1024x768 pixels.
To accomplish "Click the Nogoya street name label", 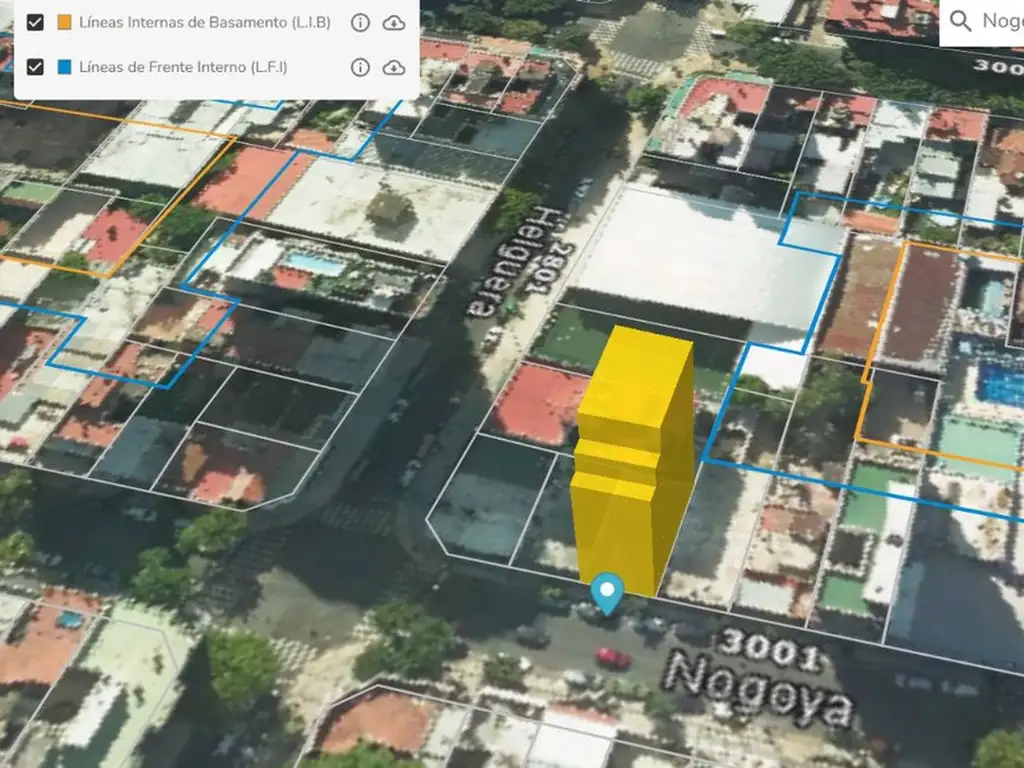I will pyautogui.click(x=760, y=692).
